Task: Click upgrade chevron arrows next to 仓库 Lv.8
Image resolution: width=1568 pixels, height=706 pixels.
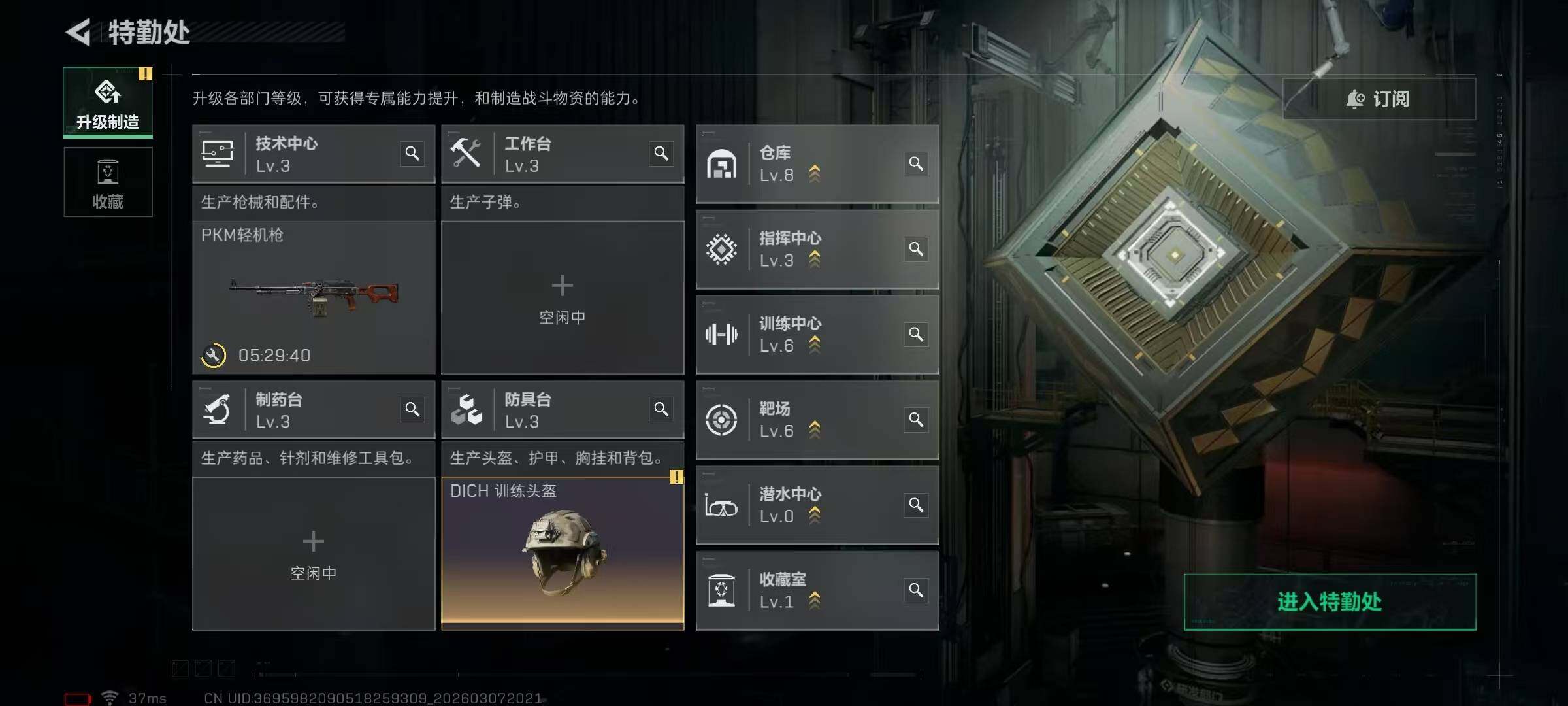Action: click(x=814, y=174)
